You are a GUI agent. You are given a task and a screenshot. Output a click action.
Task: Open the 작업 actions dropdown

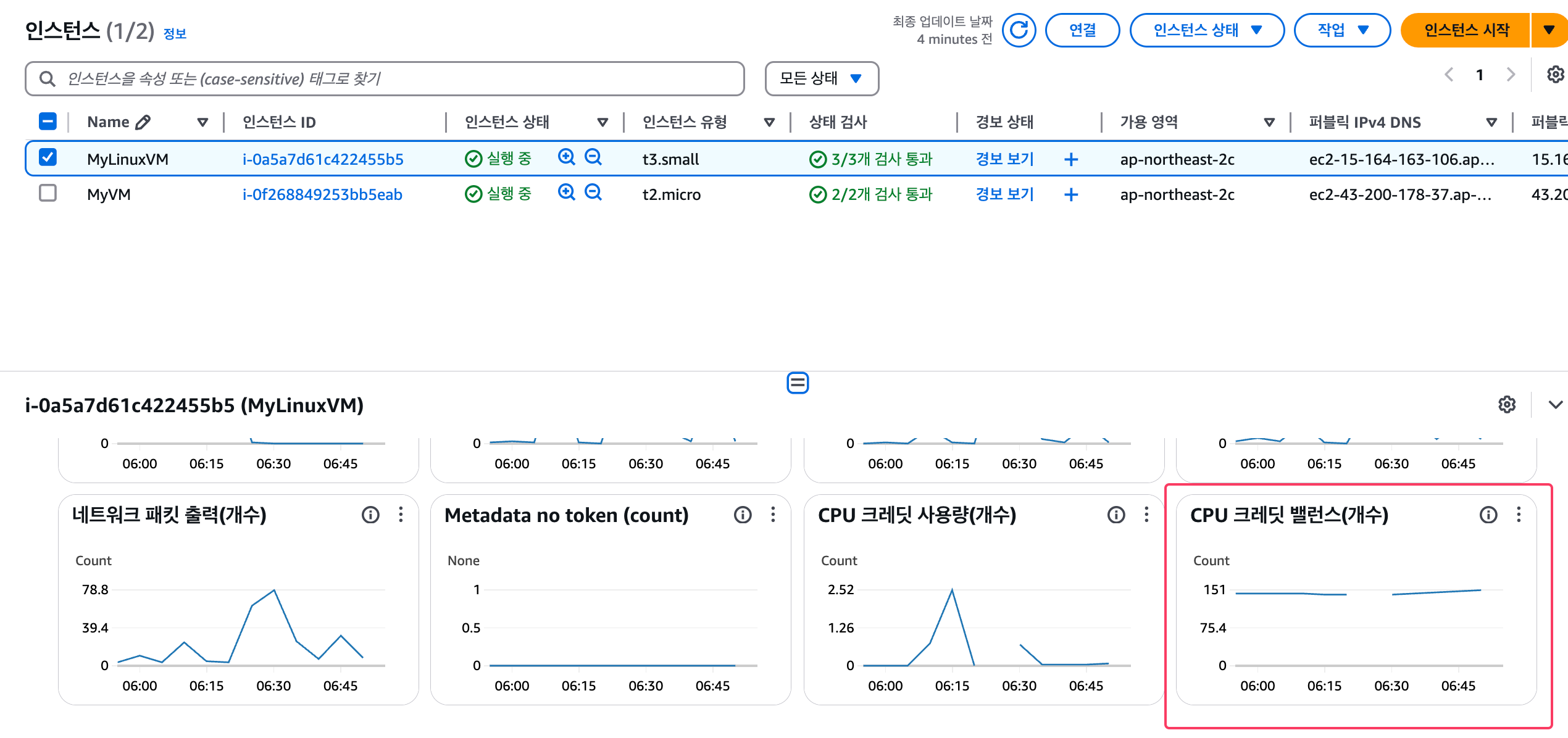1341,30
